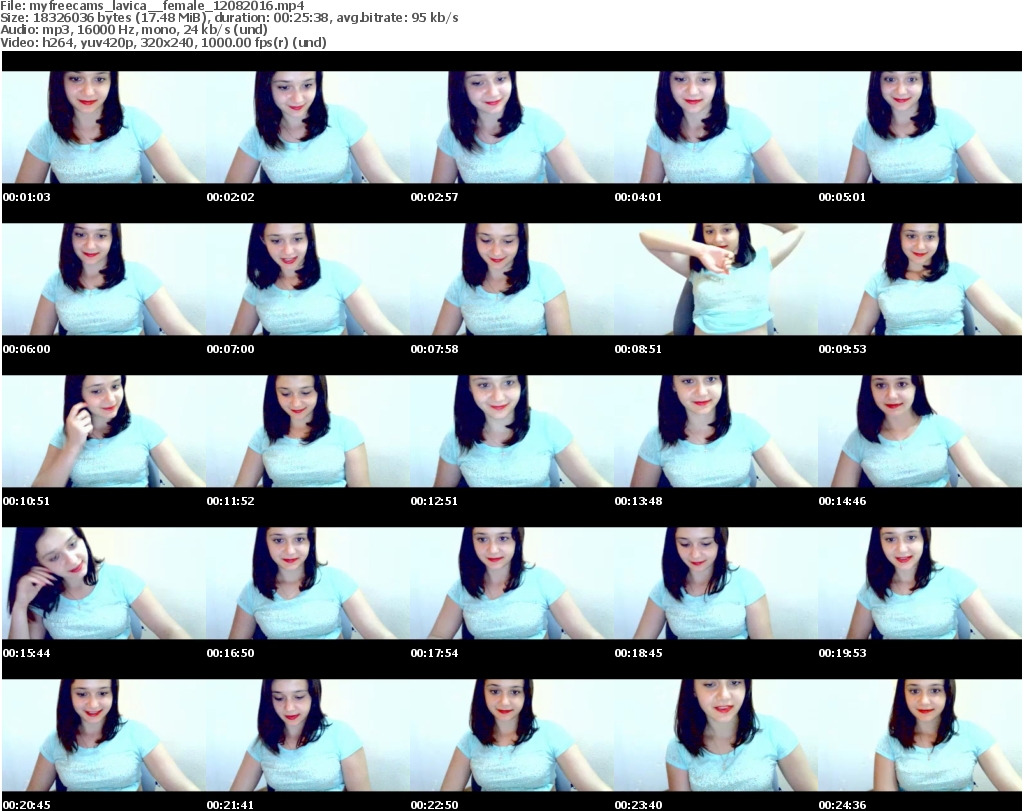The height and width of the screenshot is (811, 1024).
Task: Select the thumbnail frame at 00:01:03
Action: click(104, 127)
